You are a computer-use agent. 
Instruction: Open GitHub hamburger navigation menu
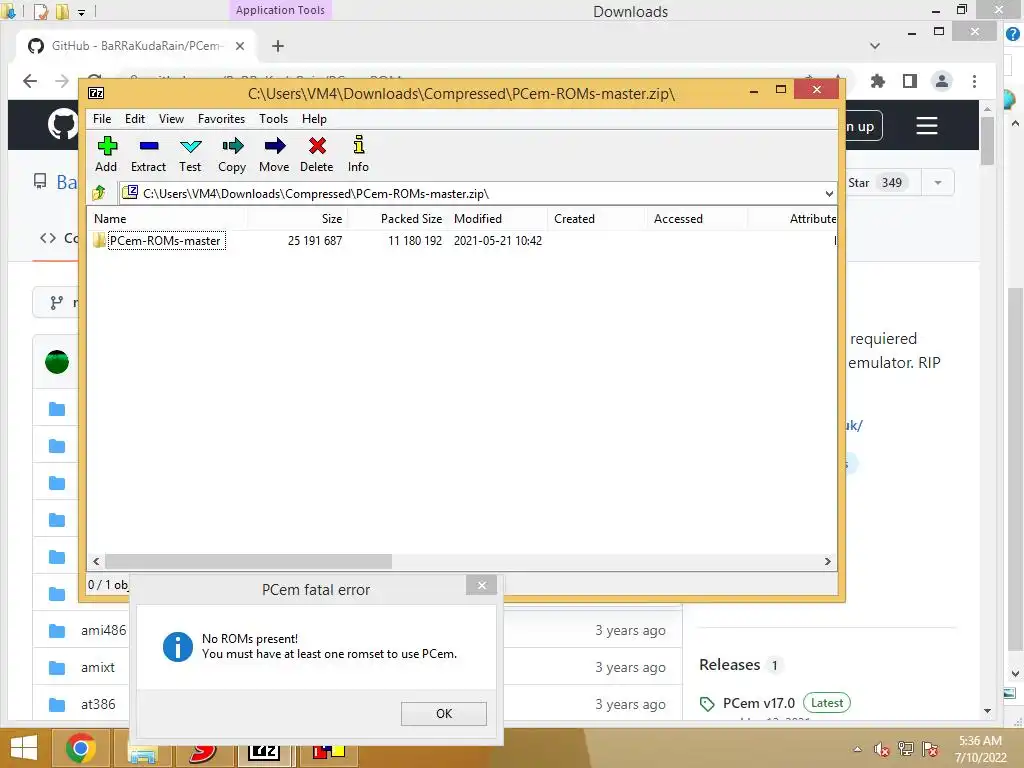[927, 125]
